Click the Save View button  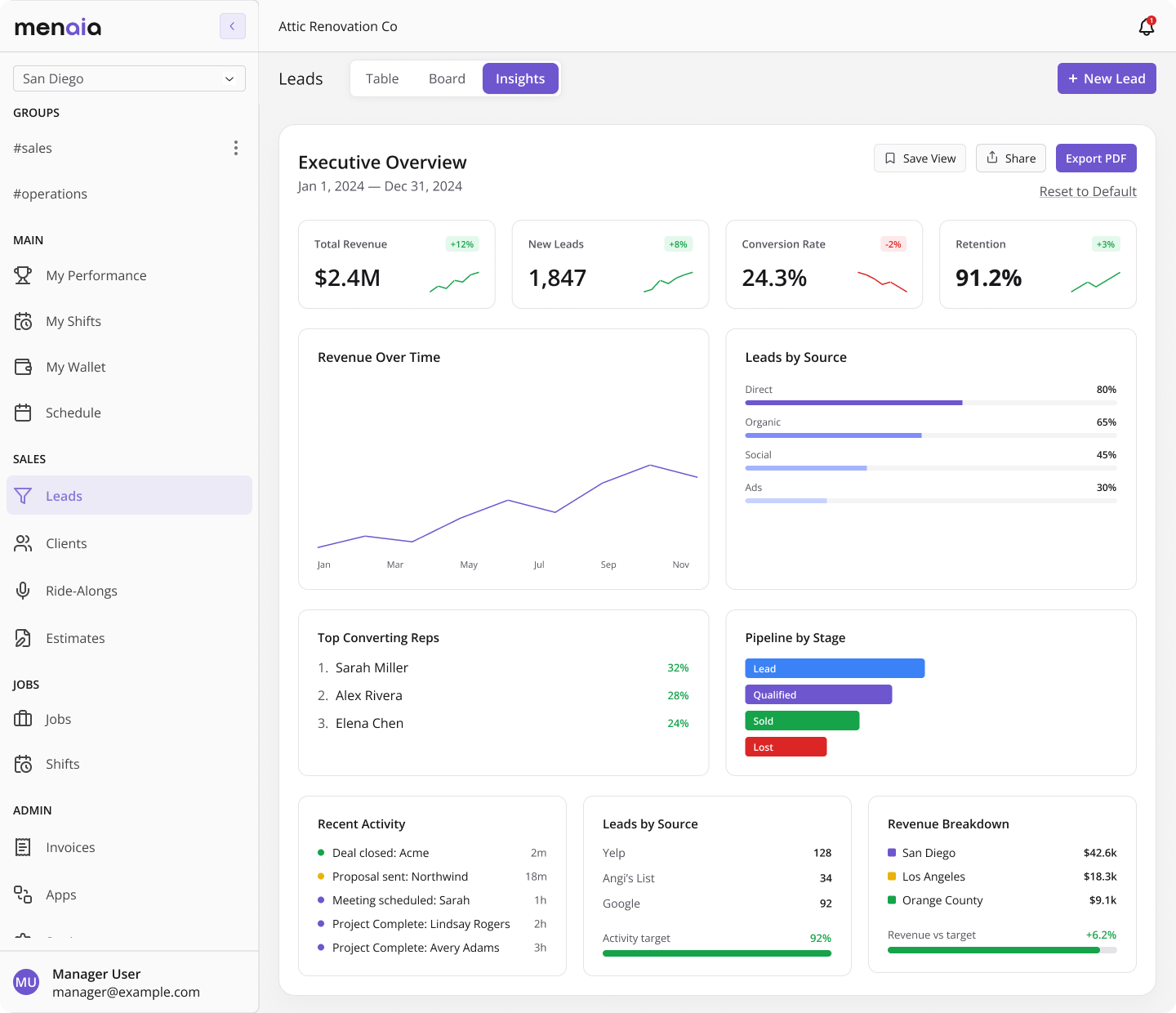[x=920, y=158]
